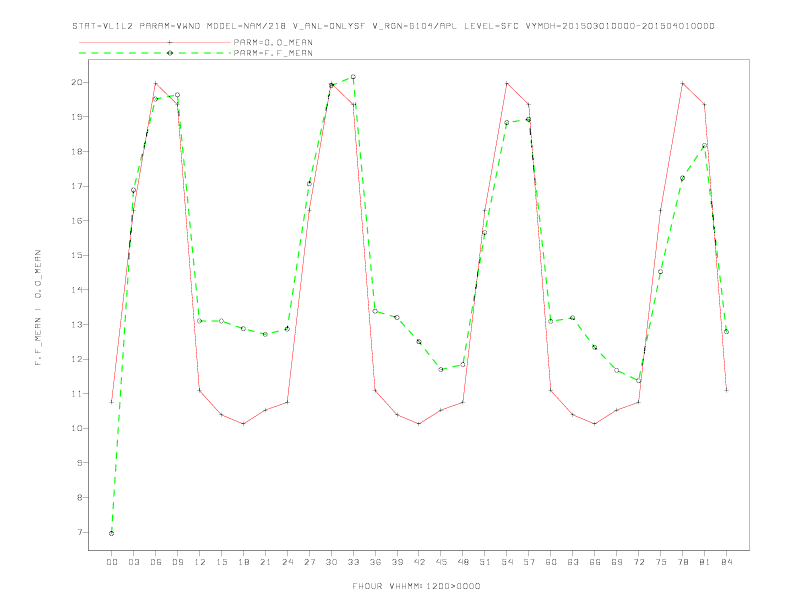Select red plus data point at hour 00
The image size is (792, 612).
coord(112,402)
